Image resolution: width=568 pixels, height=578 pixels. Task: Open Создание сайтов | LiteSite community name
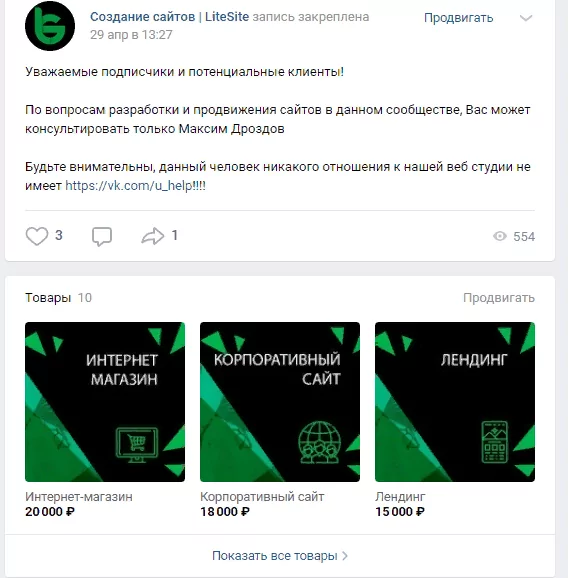(x=170, y=17)
